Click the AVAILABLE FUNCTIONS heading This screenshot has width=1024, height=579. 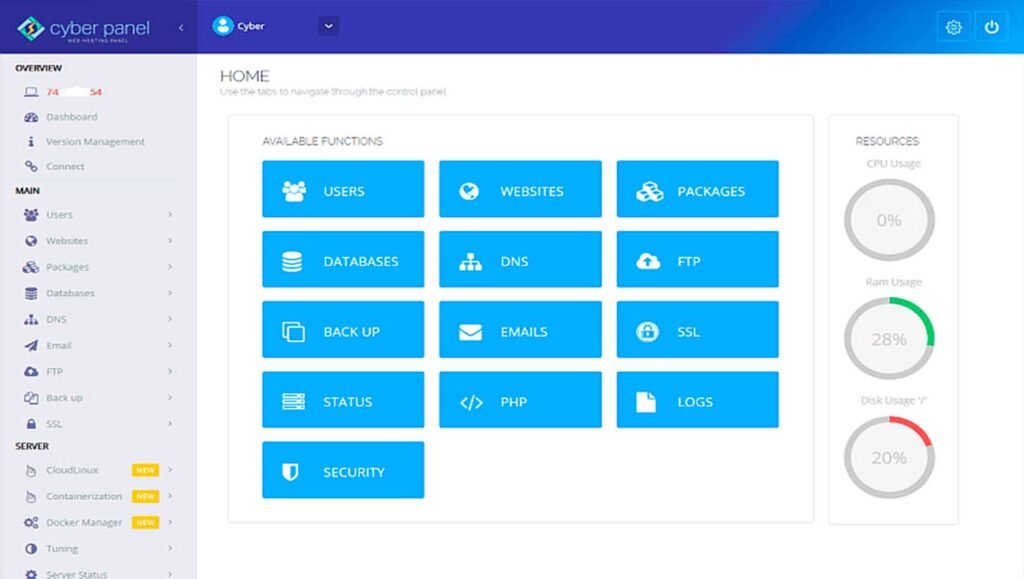click(323, 141)
